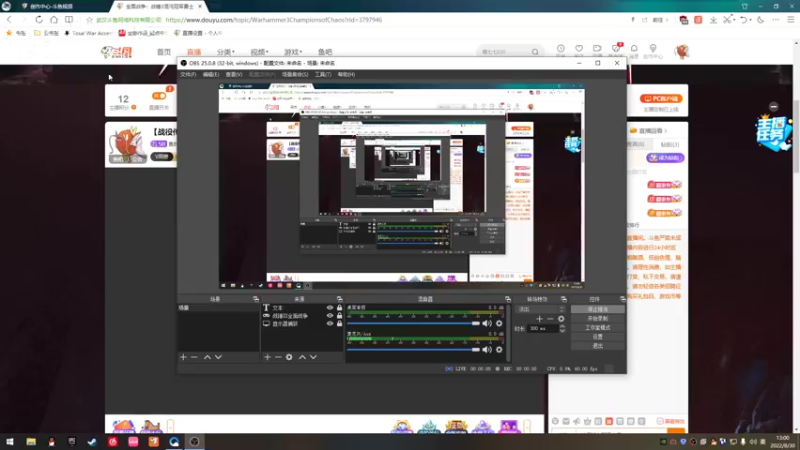Screen dimensions: 800x450
Task: Decrease transition duration with down arrow
Action: point(562,331)
